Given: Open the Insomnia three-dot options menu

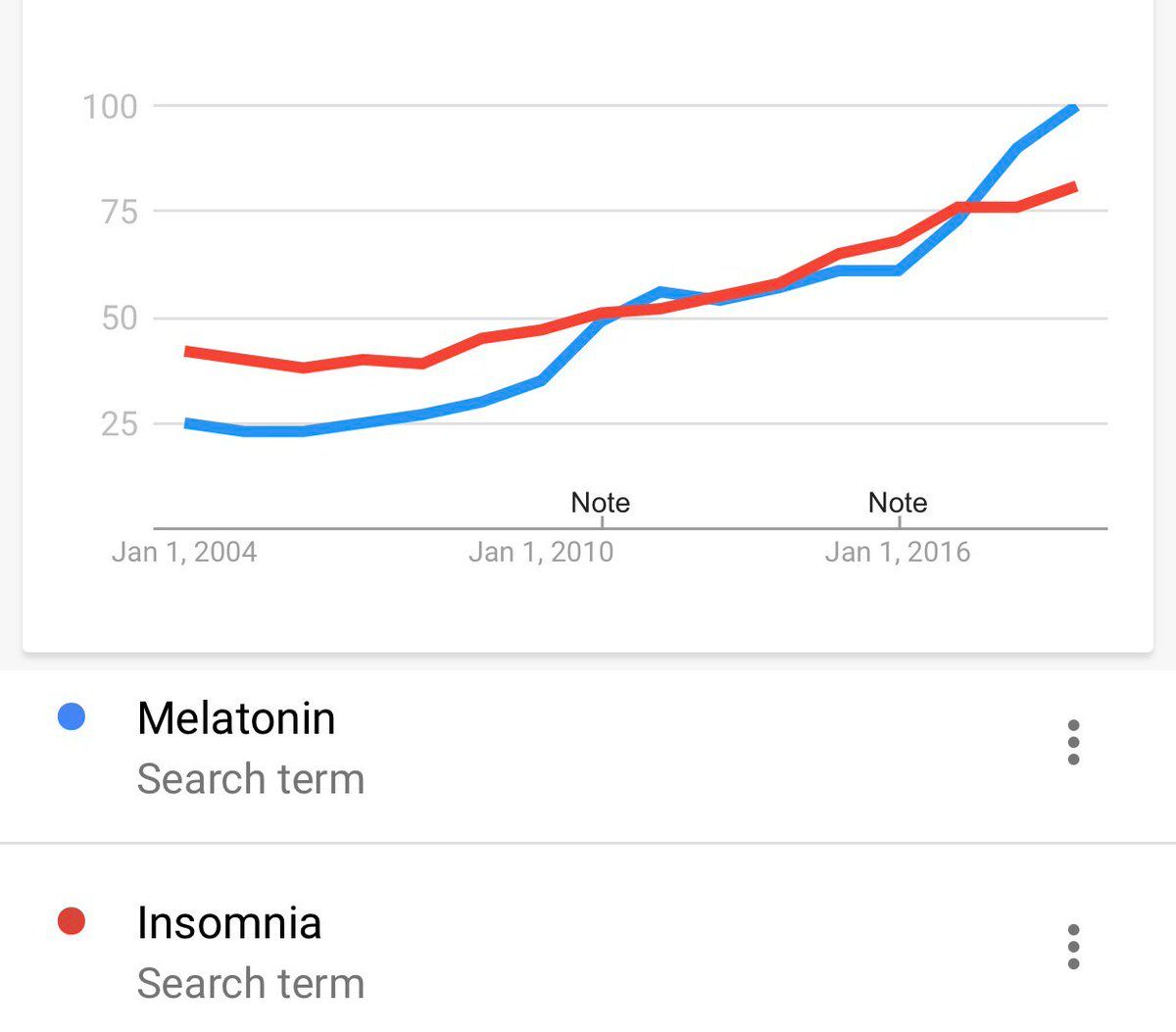Looking at the screenshot, I should click(x=1073, y=947).
